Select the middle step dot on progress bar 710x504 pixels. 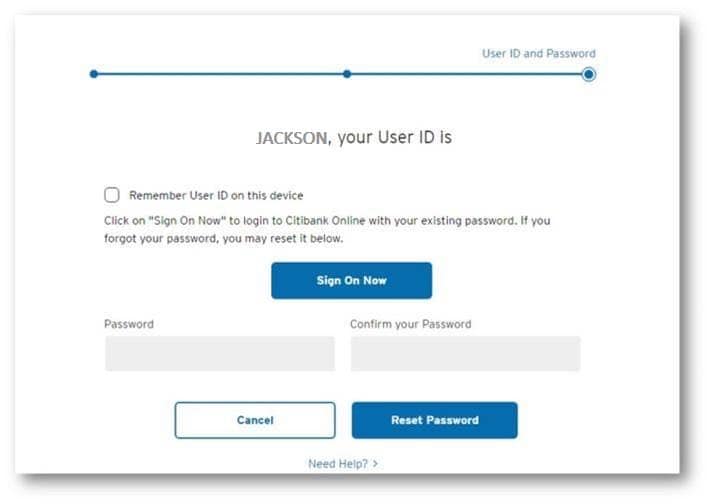pyautogui.click(x=346, y=74)
